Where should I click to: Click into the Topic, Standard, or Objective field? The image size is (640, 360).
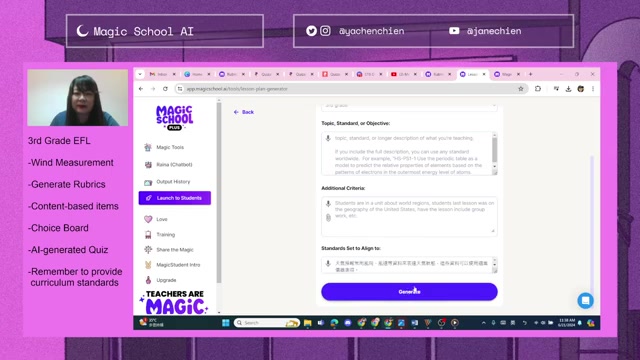pyautogui.click(x=409, y=153)
